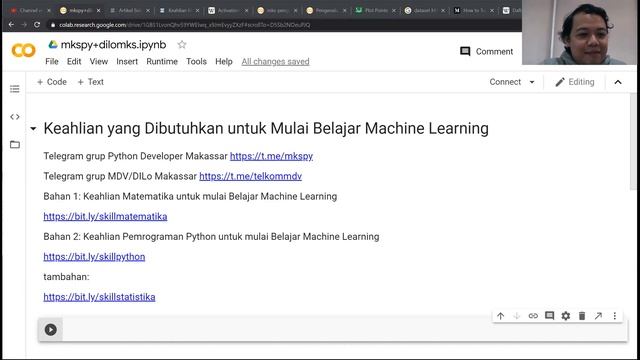Screen dimensions: 640x360
Task: Add a new Code cell
Action: pos(52,82)
